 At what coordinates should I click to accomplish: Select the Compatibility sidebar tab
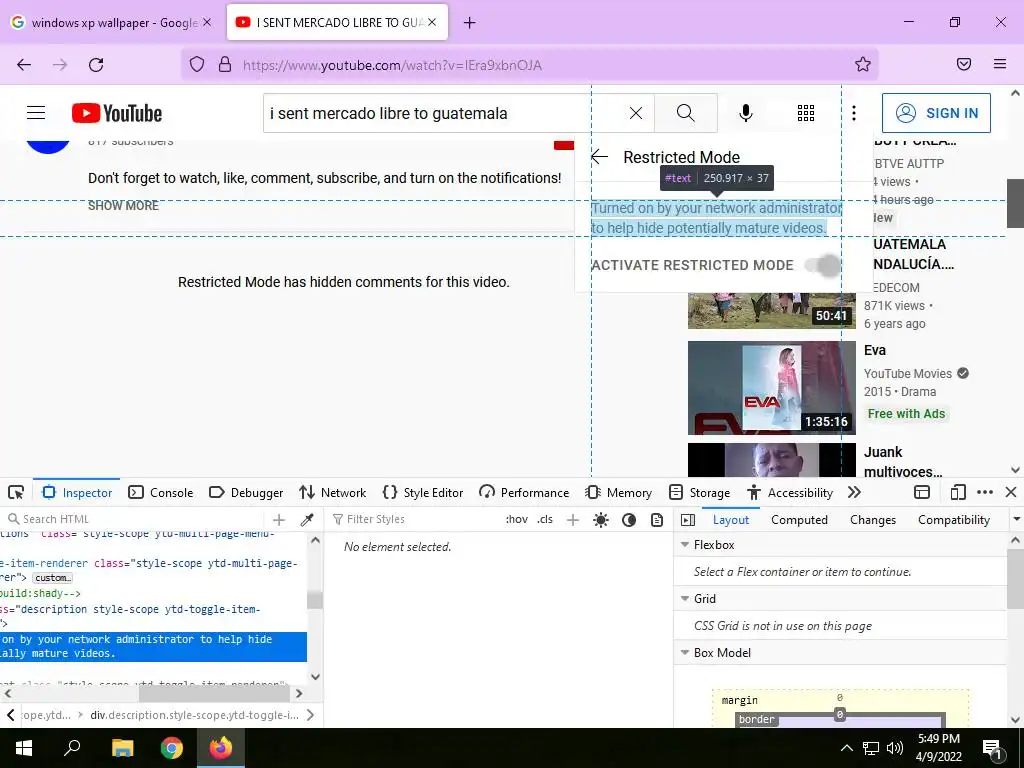pyautogui.click(x=953, y=520)
